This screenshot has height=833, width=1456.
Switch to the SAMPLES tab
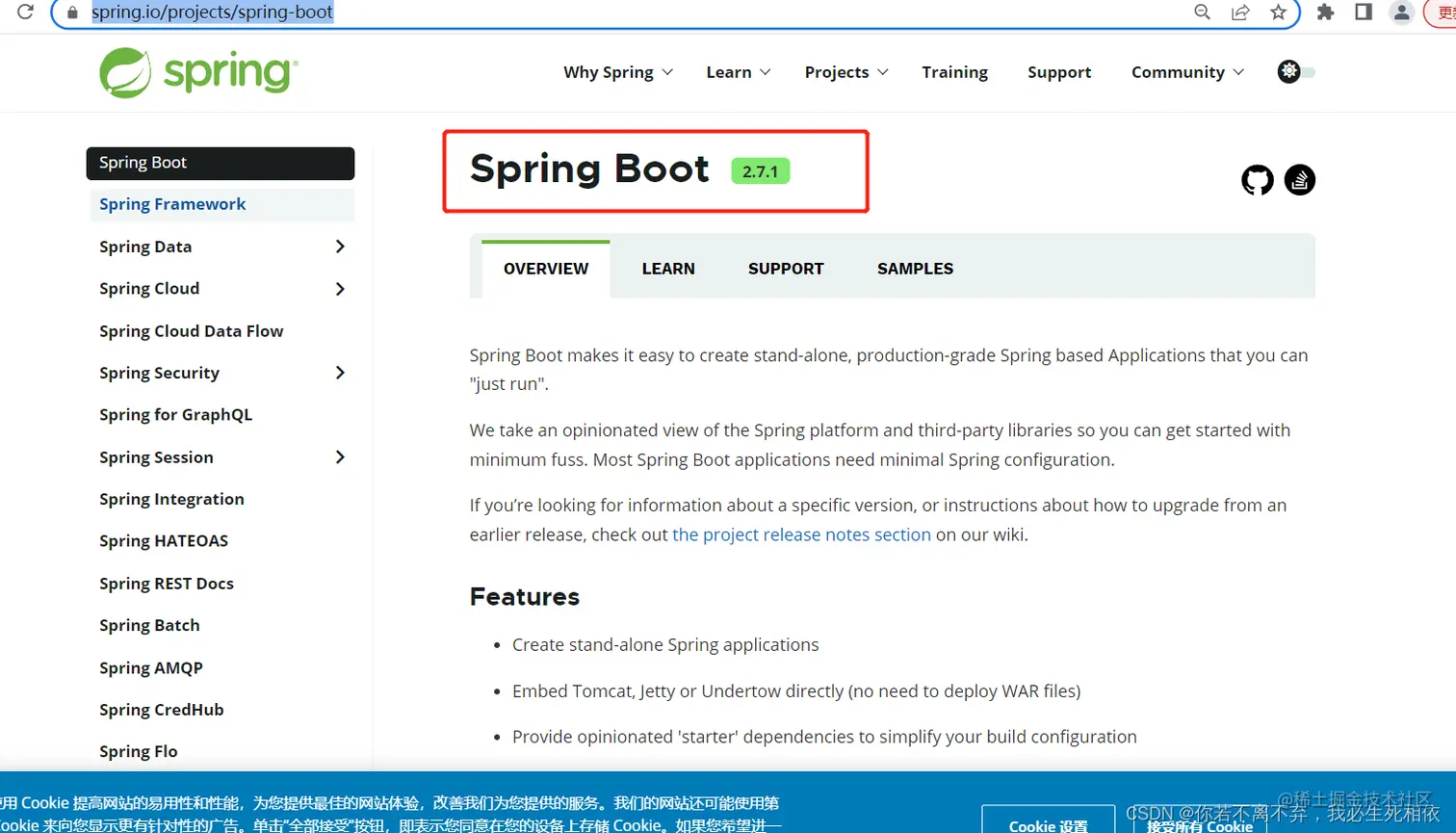pos(913,269)
